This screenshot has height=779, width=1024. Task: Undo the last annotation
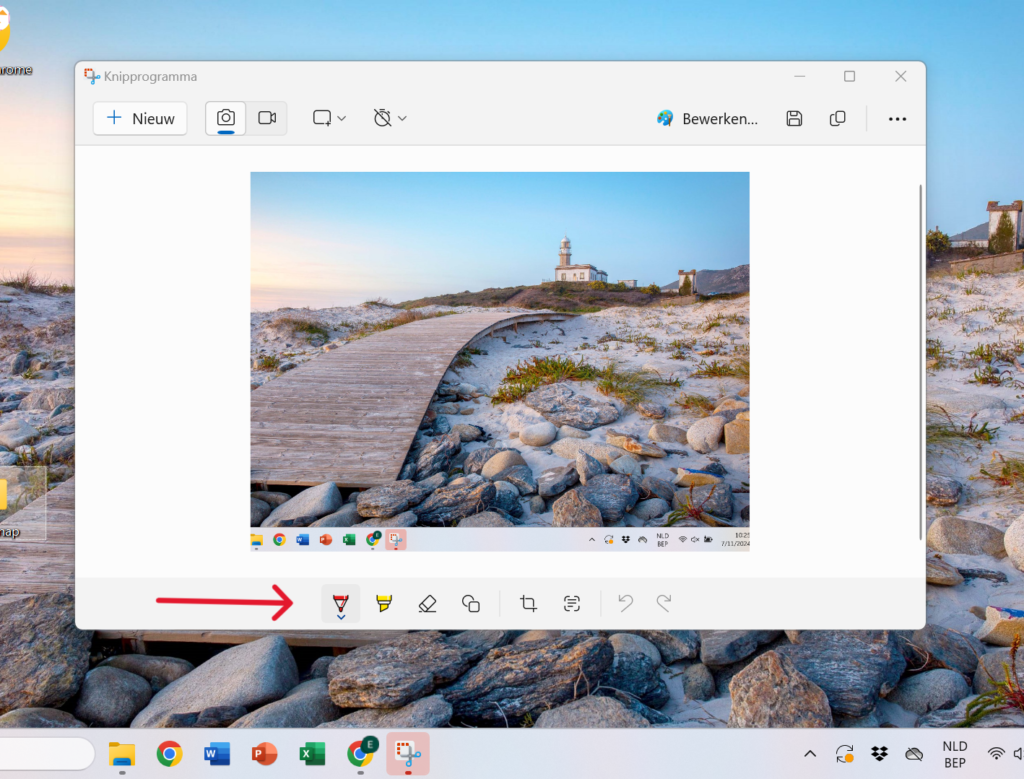[625, 603]
